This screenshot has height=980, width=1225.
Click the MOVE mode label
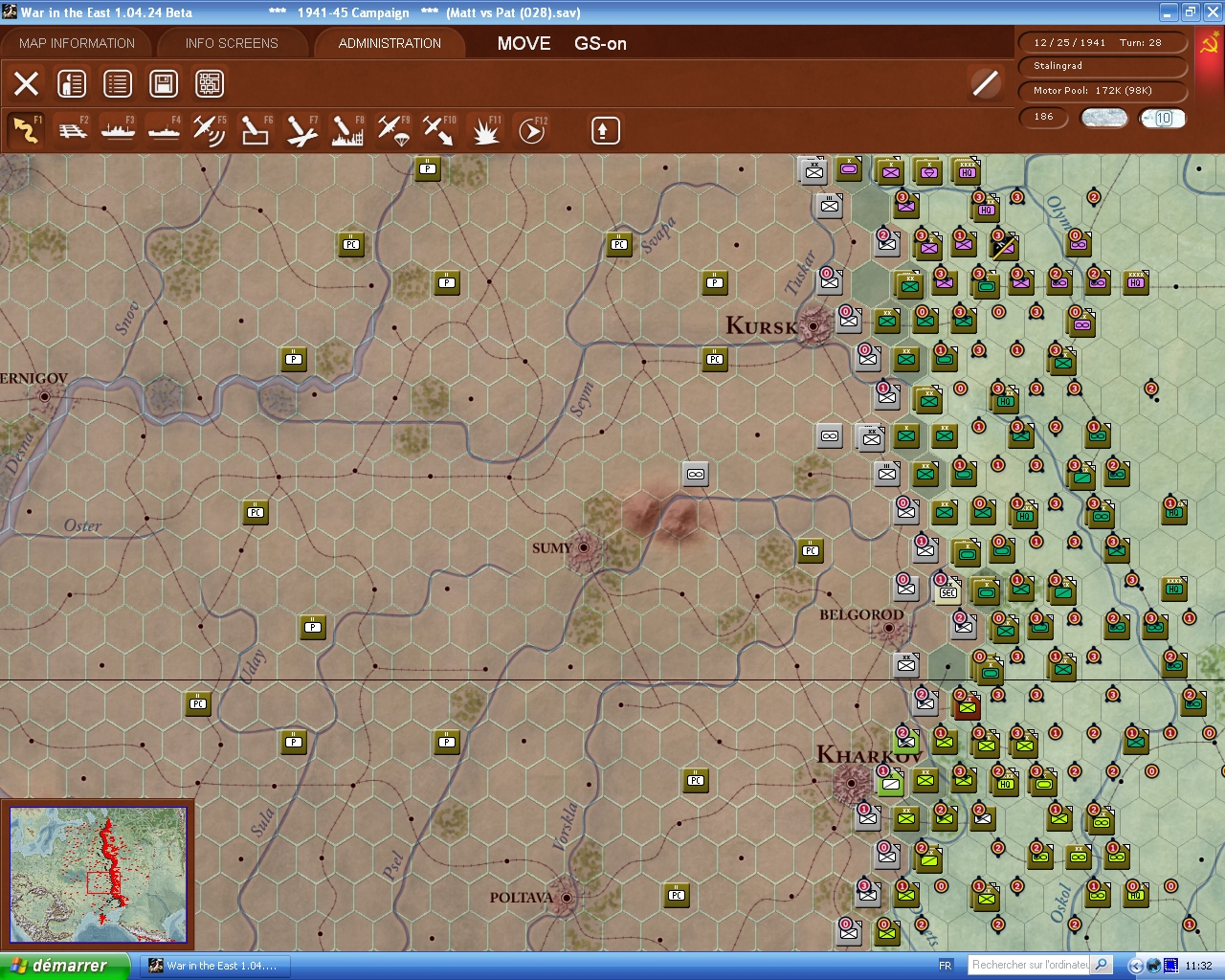pos(523,43)
